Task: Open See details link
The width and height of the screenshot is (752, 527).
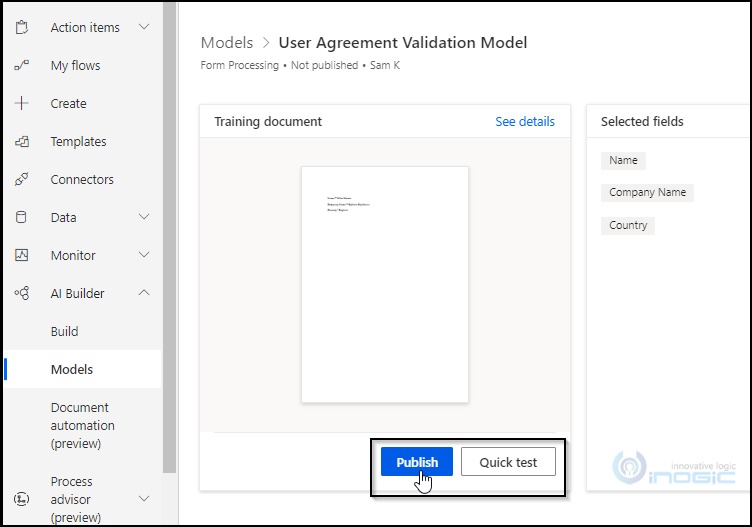Action: point(525,121)
